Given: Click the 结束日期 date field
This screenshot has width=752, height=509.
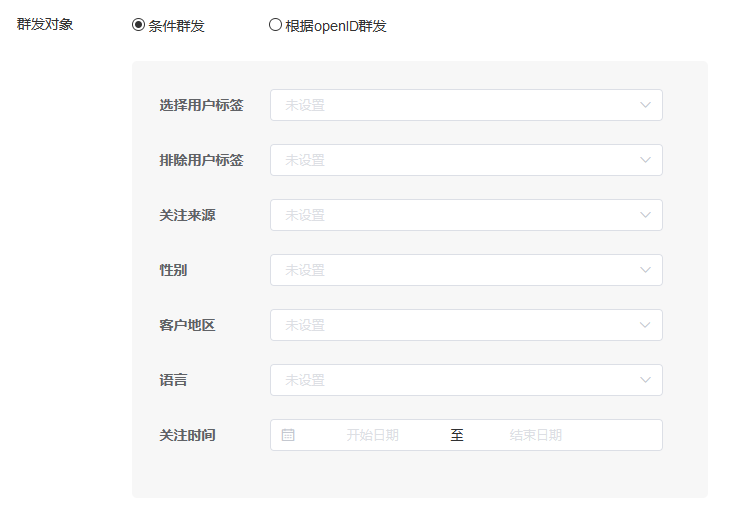Looking at the screenshot, I should [x=536, y=435].
